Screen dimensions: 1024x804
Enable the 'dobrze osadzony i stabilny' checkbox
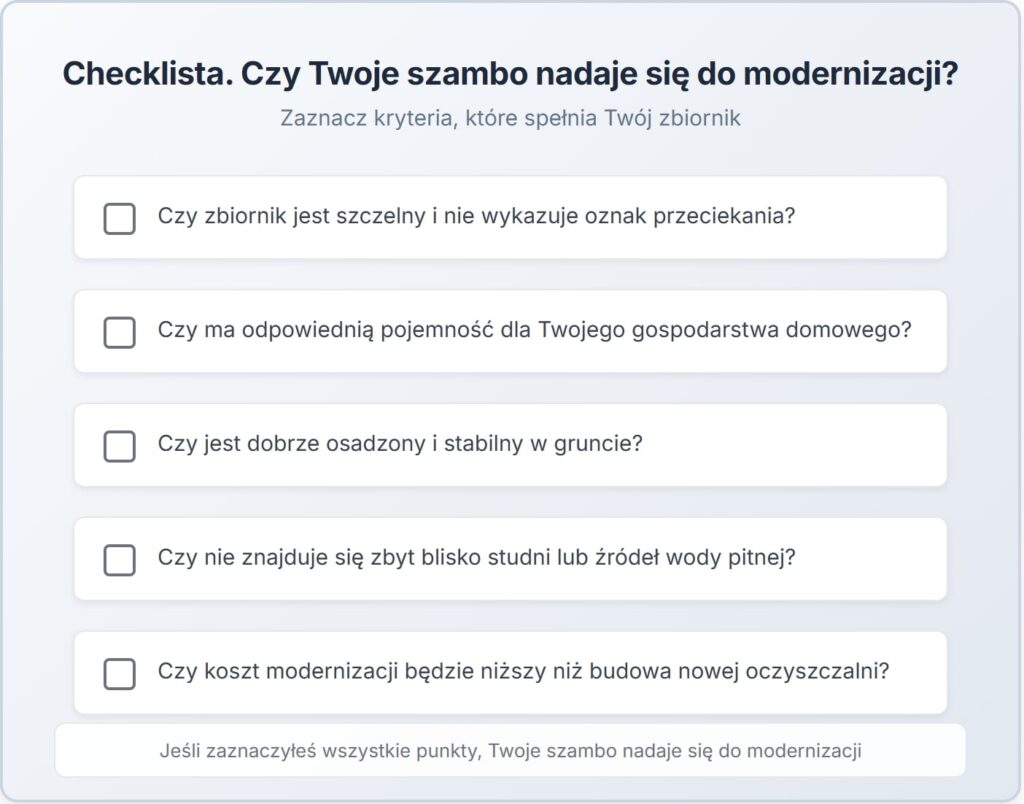120,445
